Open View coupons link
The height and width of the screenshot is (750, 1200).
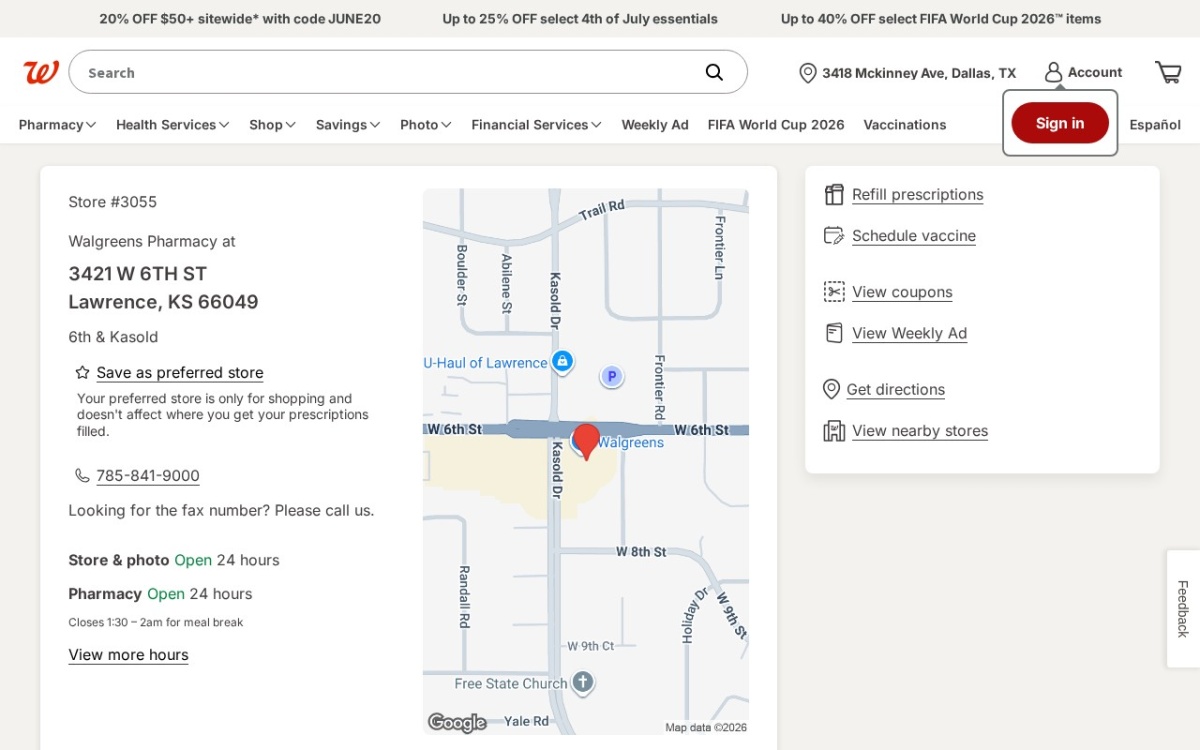(902, 291)
